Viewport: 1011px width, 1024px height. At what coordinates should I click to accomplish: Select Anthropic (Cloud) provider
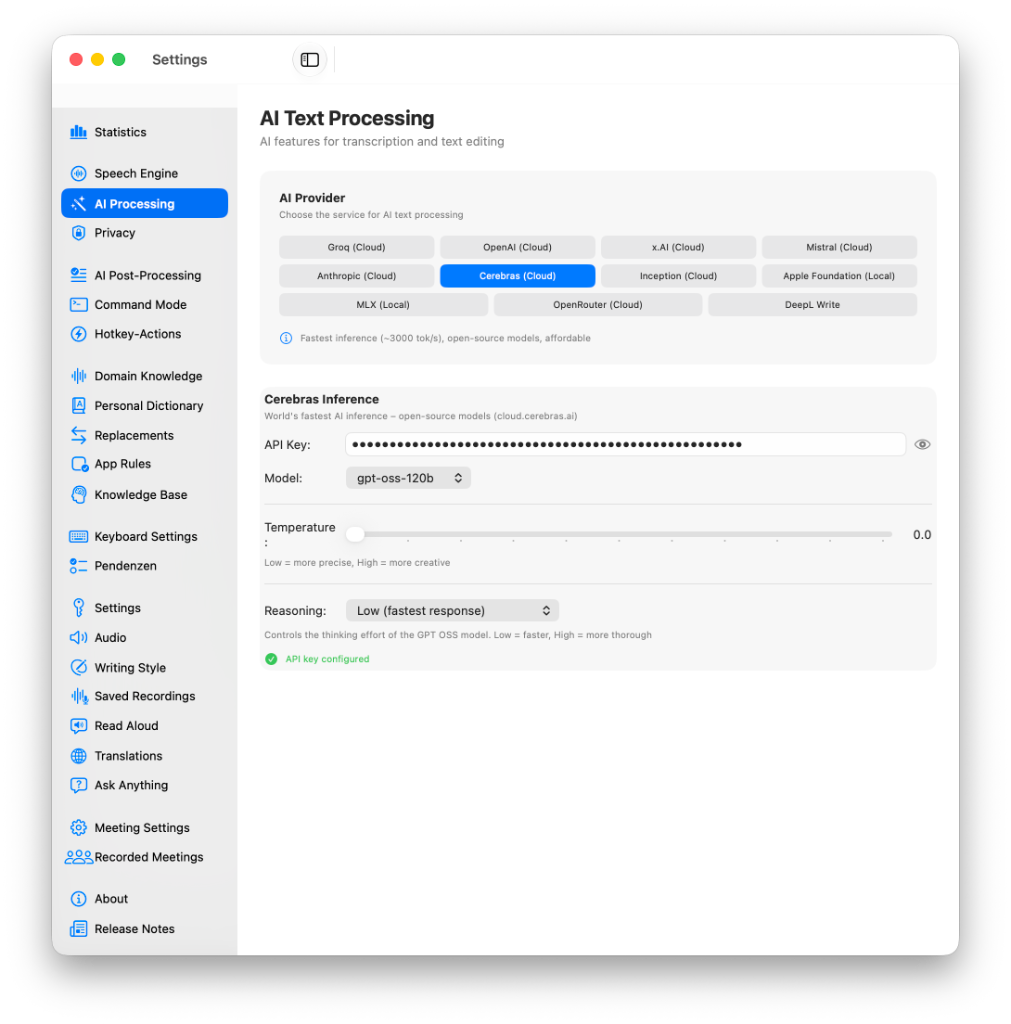pos(357,276)
